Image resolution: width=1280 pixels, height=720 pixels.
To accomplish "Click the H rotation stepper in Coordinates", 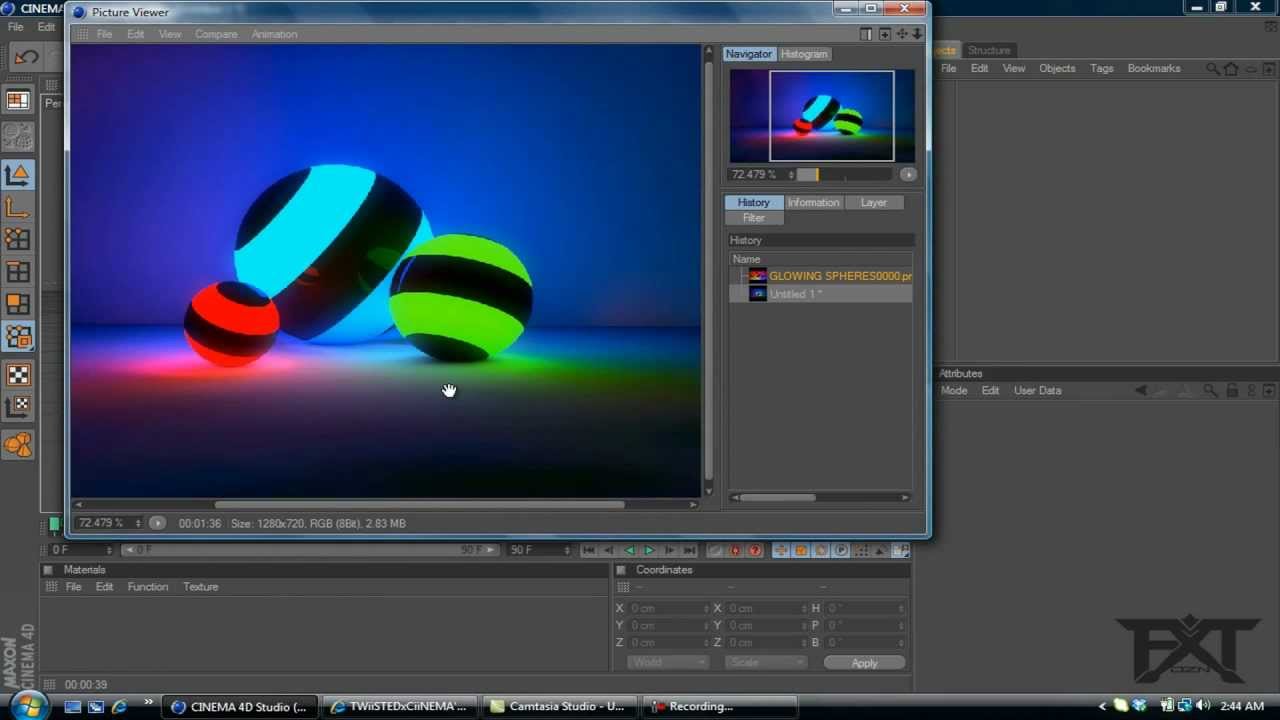I will pyautogui.click(x=902, y=609).
